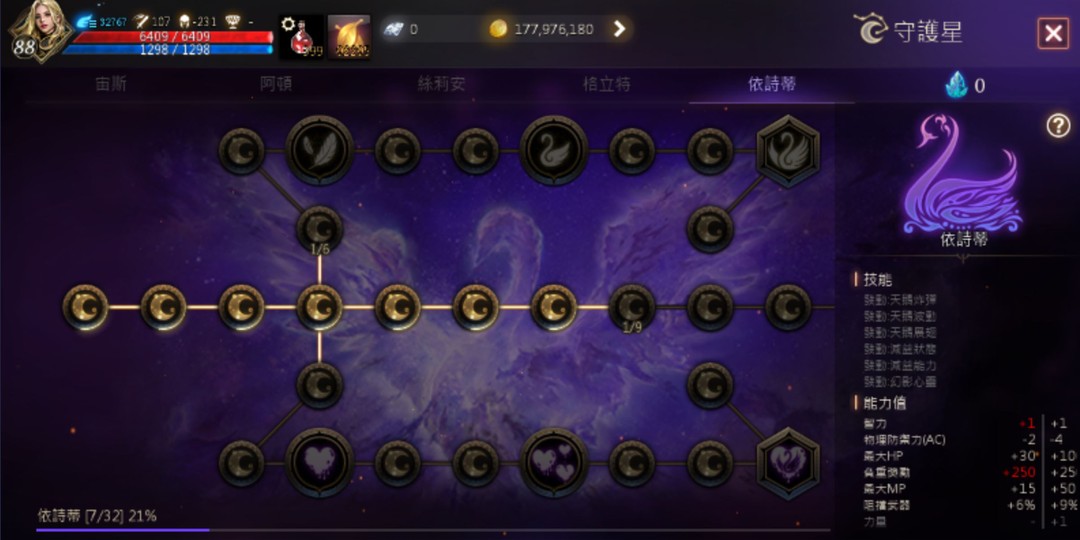Screen dimensions: 1080x540
Task: Switch to the 絲莉安 tab
Action: click(442, 85)
